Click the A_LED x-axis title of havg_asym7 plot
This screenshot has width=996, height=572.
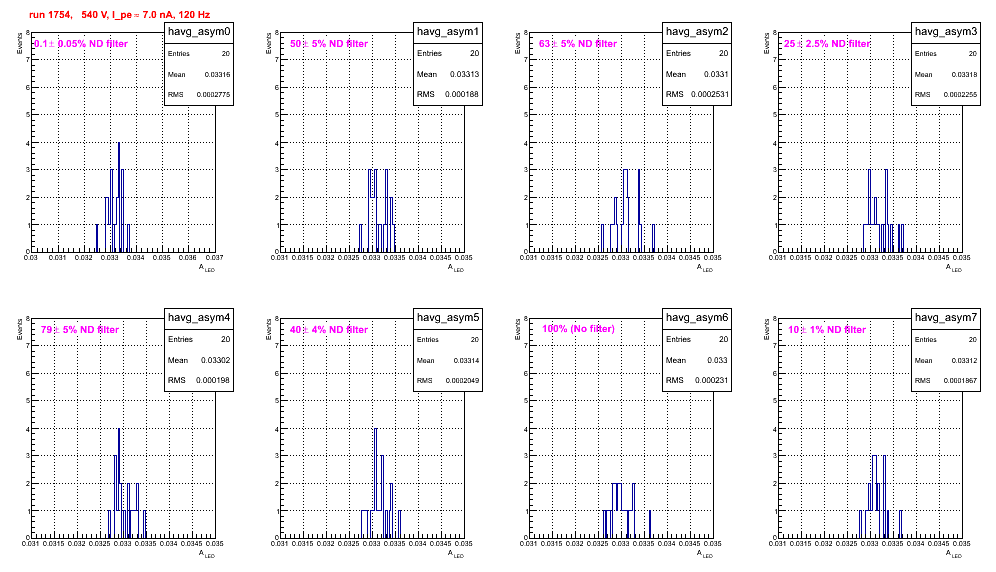point(954,554)
